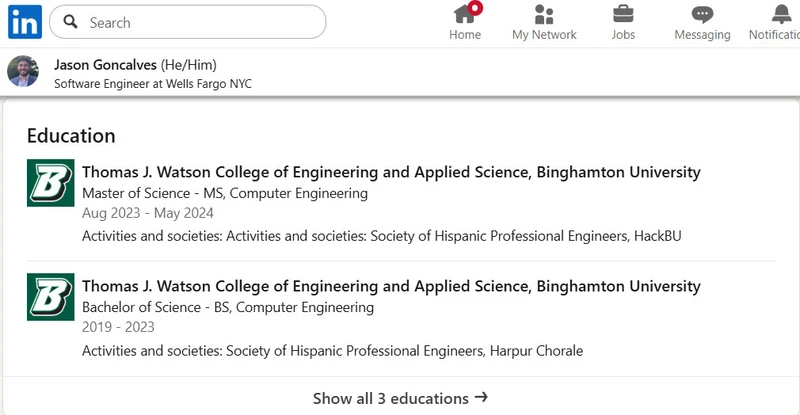The image size is (800, 415).
Task: Select the Home navigation label
Action: coord(465,35)
